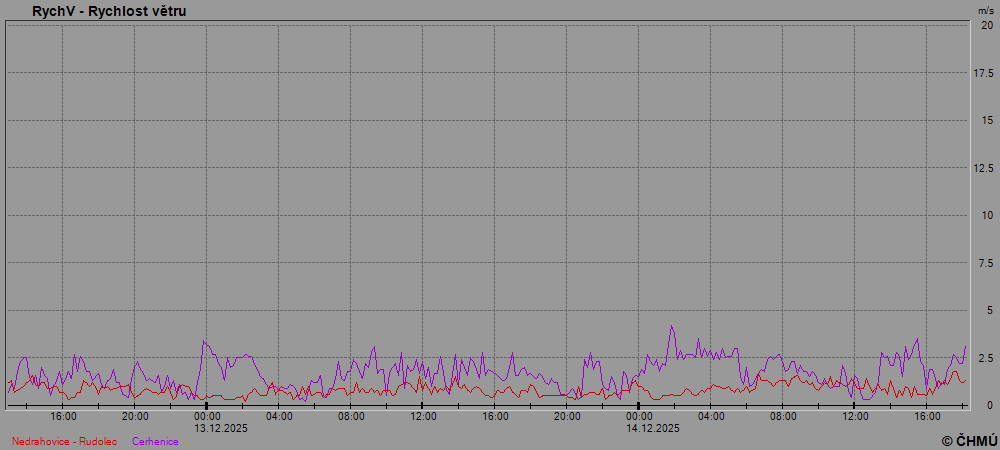Click the 20 value on the y-axis
1000x450 pixels.
click(986, 25)
